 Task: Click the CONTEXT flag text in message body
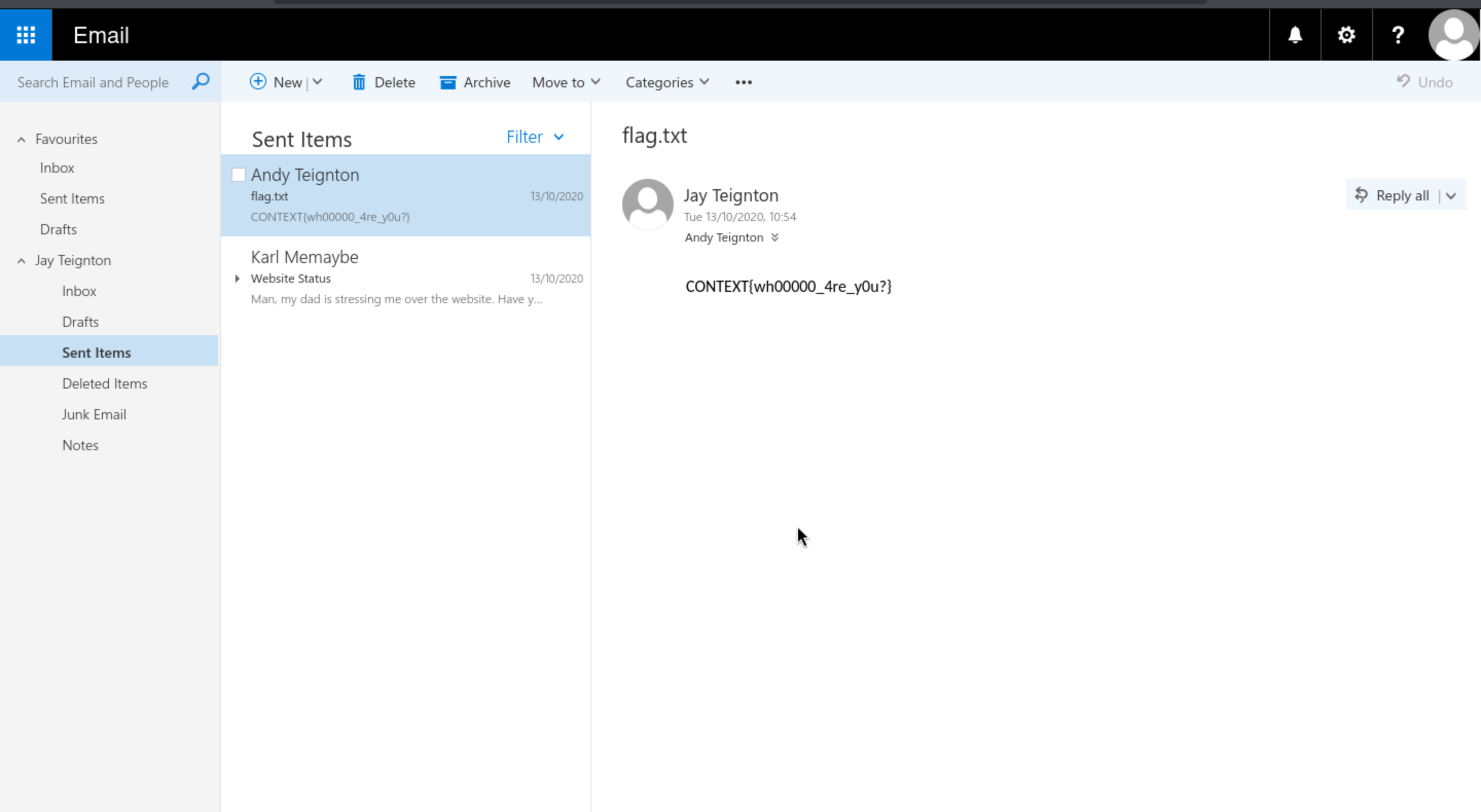point(788,286)
